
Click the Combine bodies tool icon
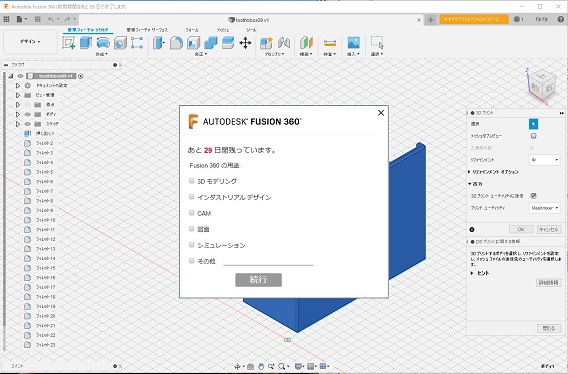tap(210, 43)
